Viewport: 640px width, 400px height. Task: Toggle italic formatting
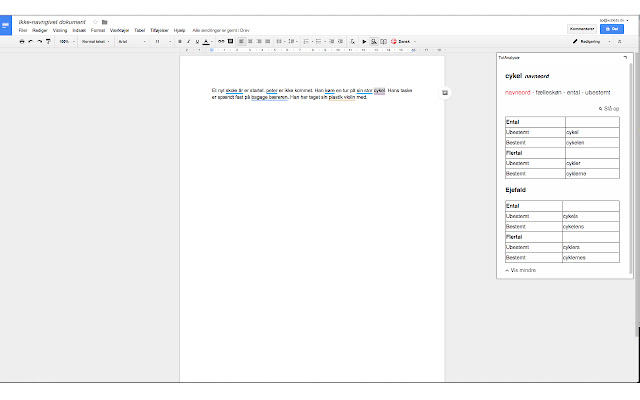pyautogui.click(x=187, y=42)
